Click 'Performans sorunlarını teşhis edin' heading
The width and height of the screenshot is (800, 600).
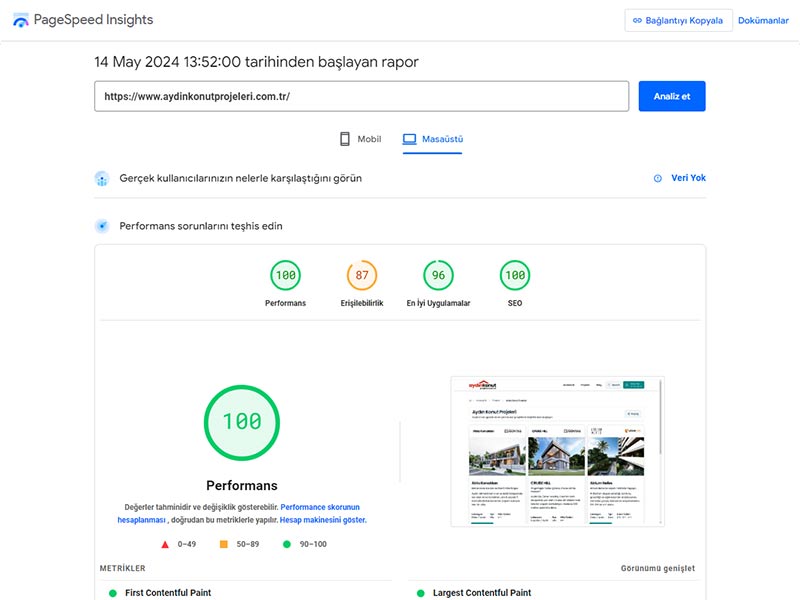click(201, 226)
